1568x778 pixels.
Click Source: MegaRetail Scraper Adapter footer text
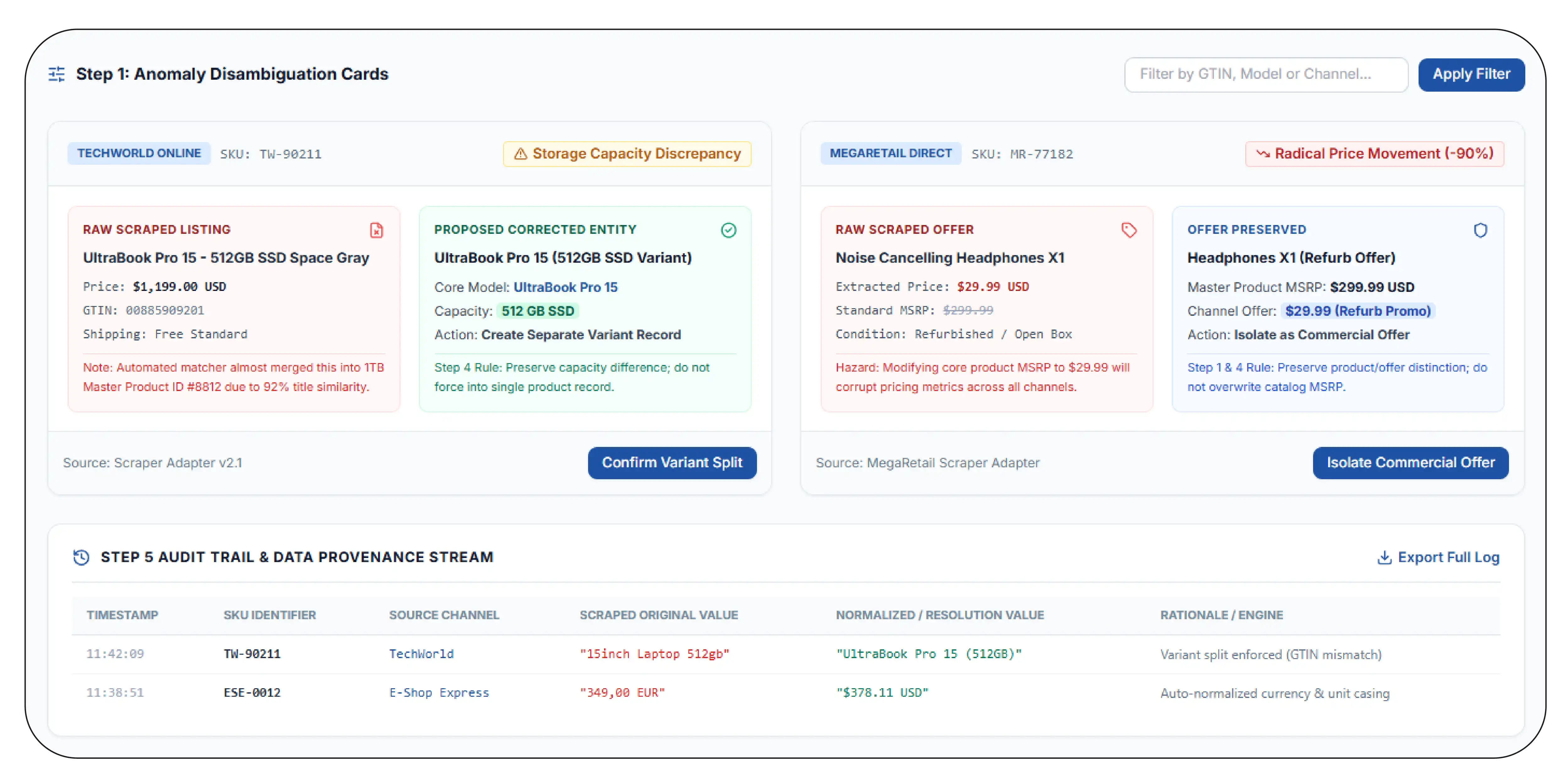[928, 463]
